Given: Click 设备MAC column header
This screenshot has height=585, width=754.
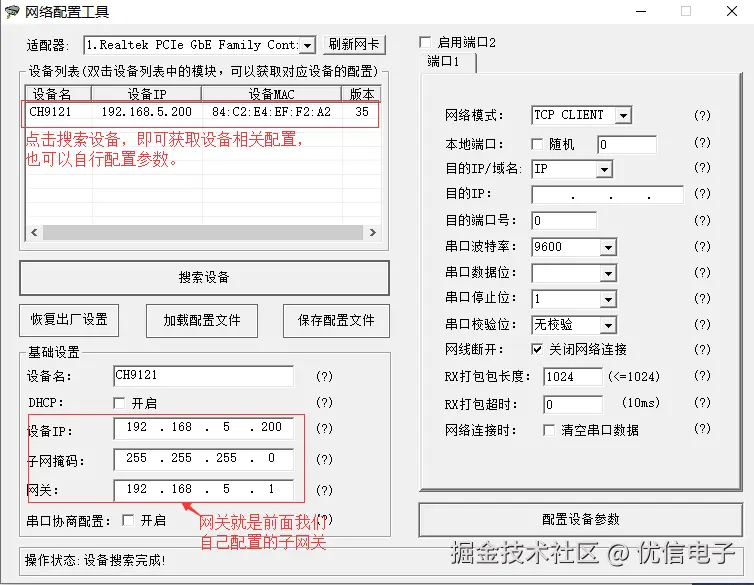Looking at the screenshot, I should point(271,93).
